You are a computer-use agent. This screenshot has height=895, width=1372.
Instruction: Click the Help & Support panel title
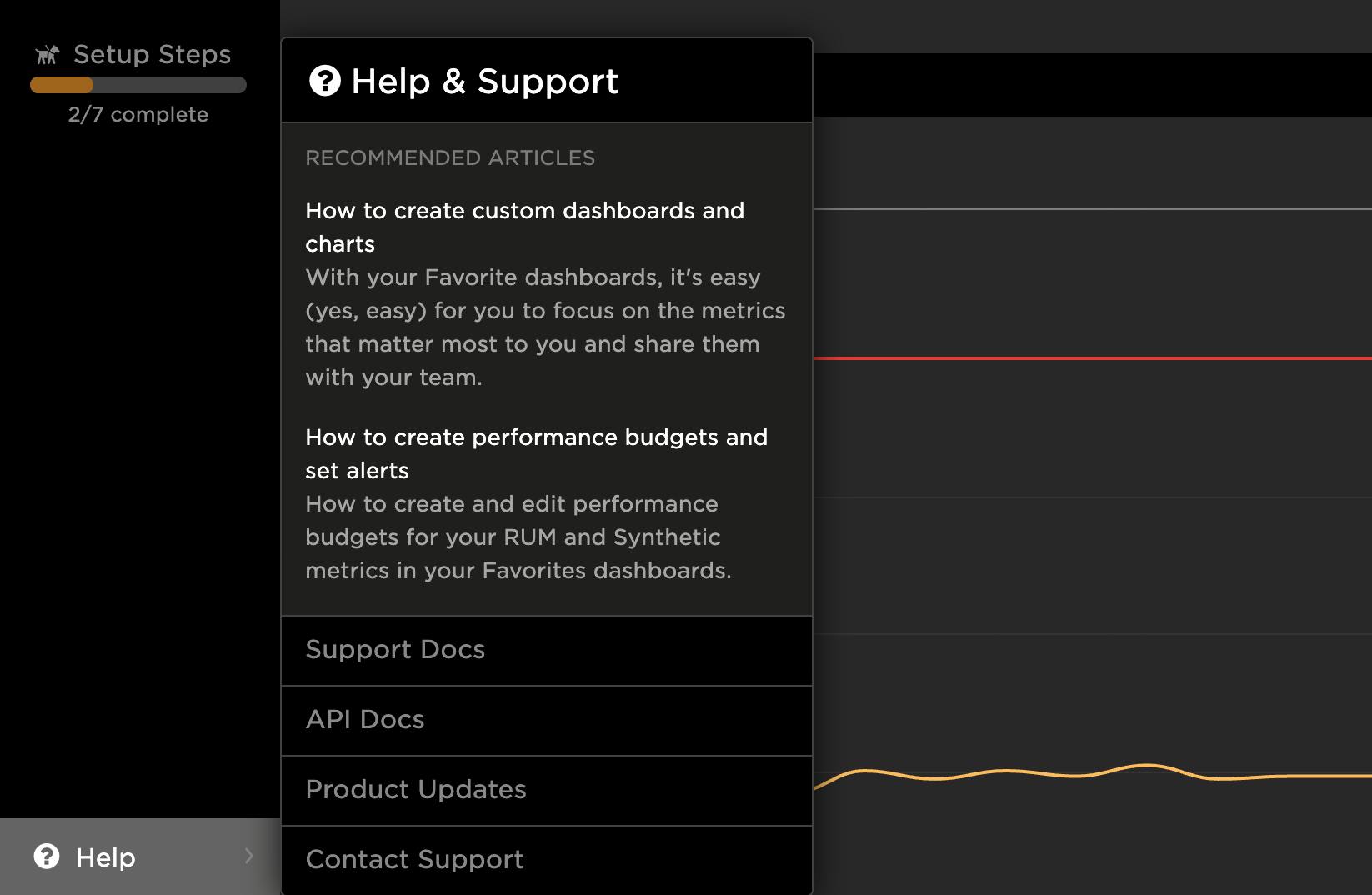[484, 82]
